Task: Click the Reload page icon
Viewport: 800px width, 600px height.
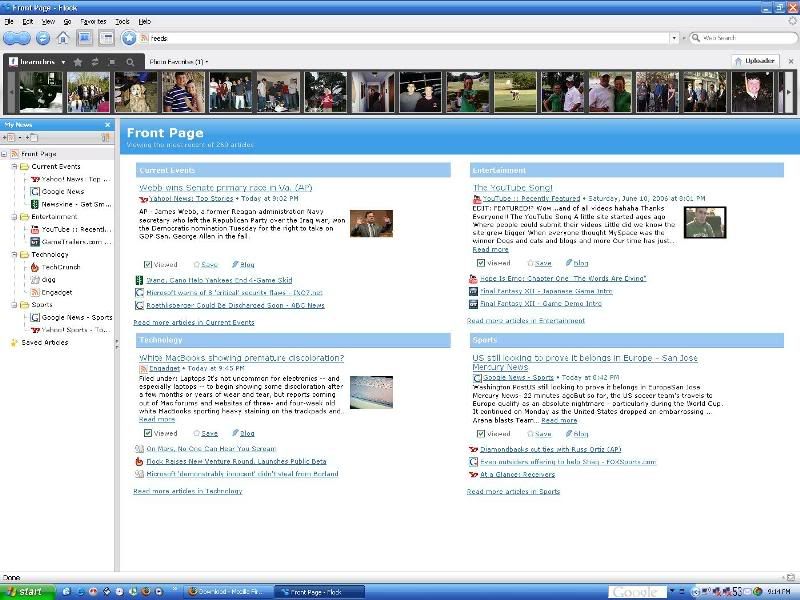Action: pyautogui.click(x=43, y=38)
